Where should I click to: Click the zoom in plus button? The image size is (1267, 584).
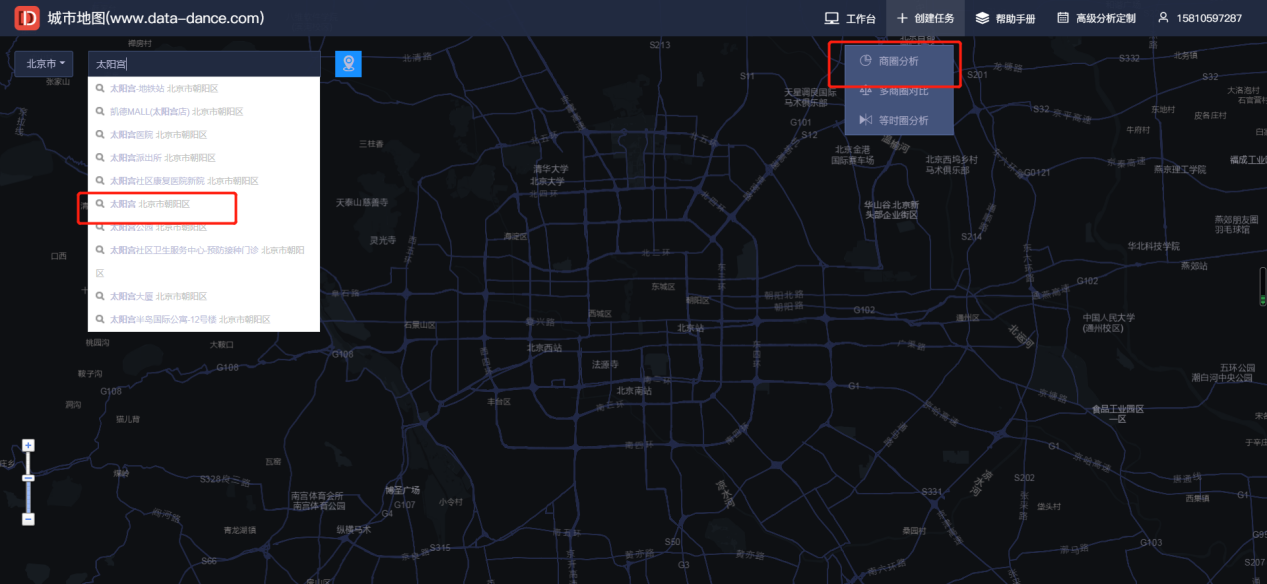[x=28, y=445]
